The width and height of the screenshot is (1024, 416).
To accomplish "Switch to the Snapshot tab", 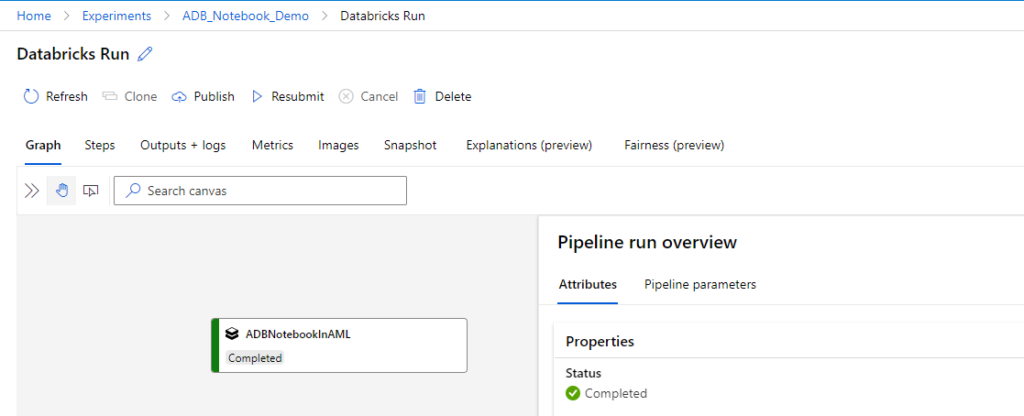I will 410,145.
